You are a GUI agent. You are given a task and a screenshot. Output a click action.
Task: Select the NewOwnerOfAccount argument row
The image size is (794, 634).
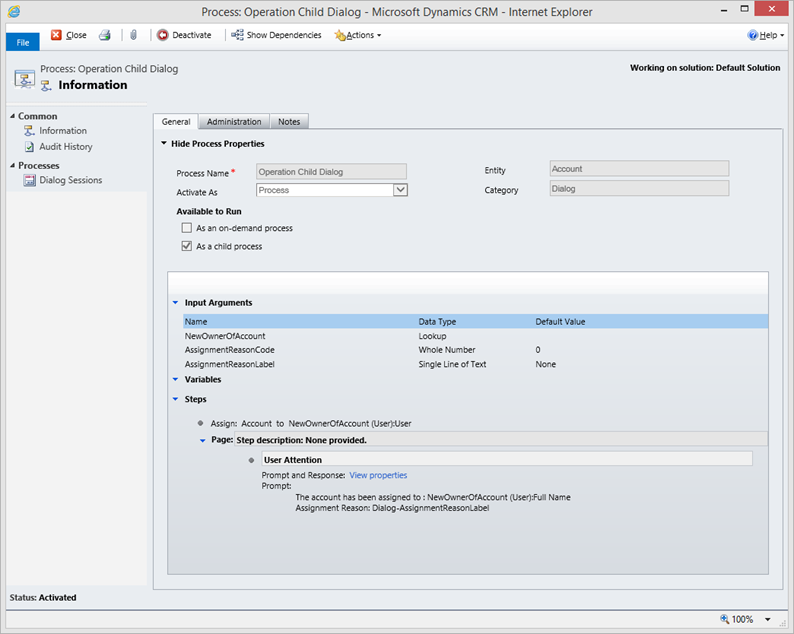[475, 336]
